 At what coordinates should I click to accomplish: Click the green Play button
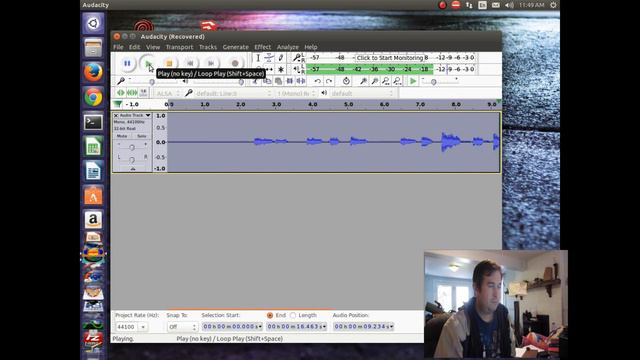click(x=148, y=63)
